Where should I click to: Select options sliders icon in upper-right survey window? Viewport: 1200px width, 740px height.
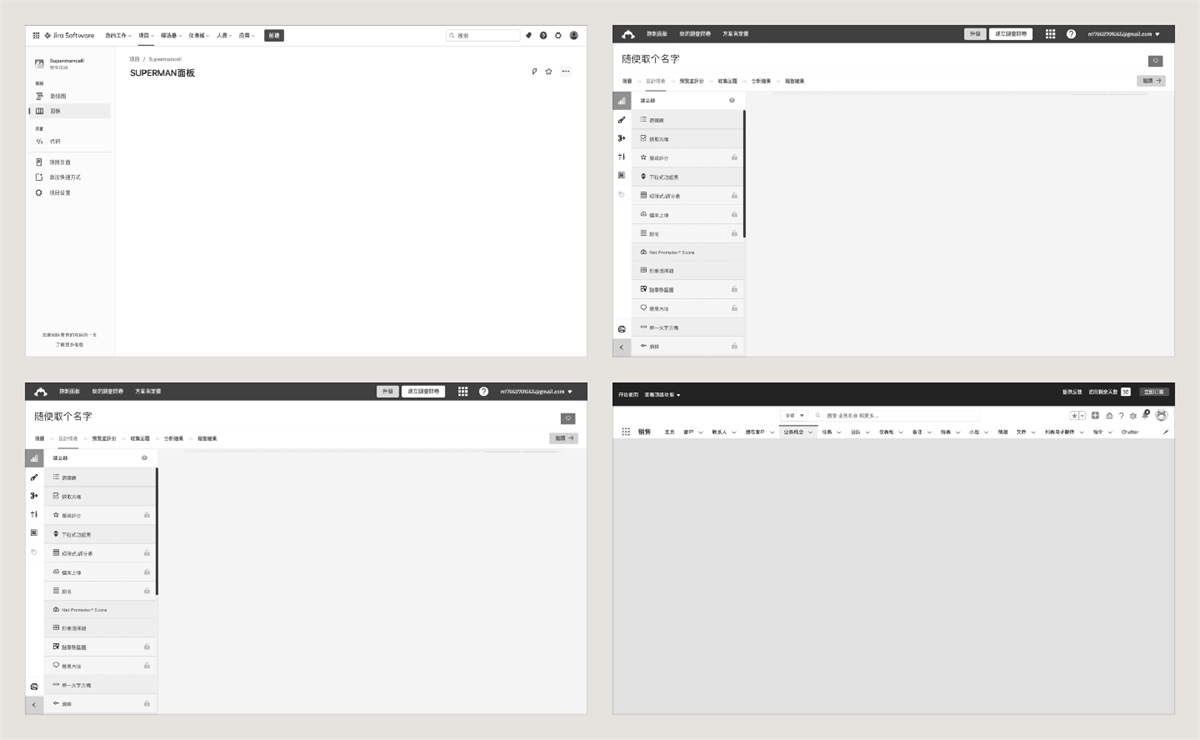(622, 156)
